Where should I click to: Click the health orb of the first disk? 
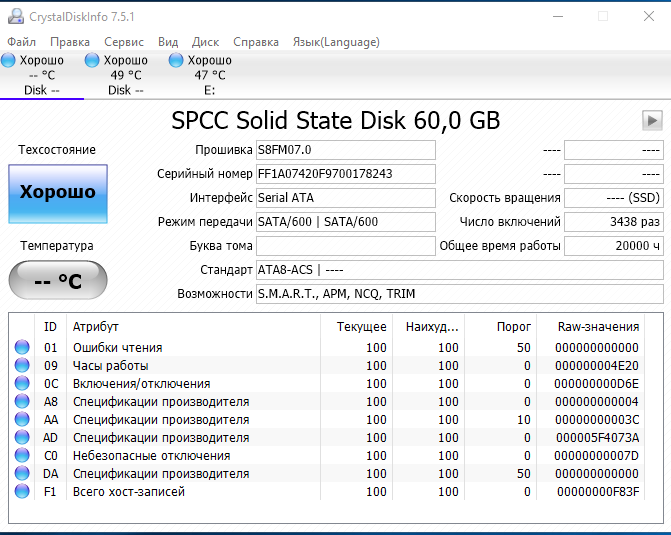tap(9, 61)
